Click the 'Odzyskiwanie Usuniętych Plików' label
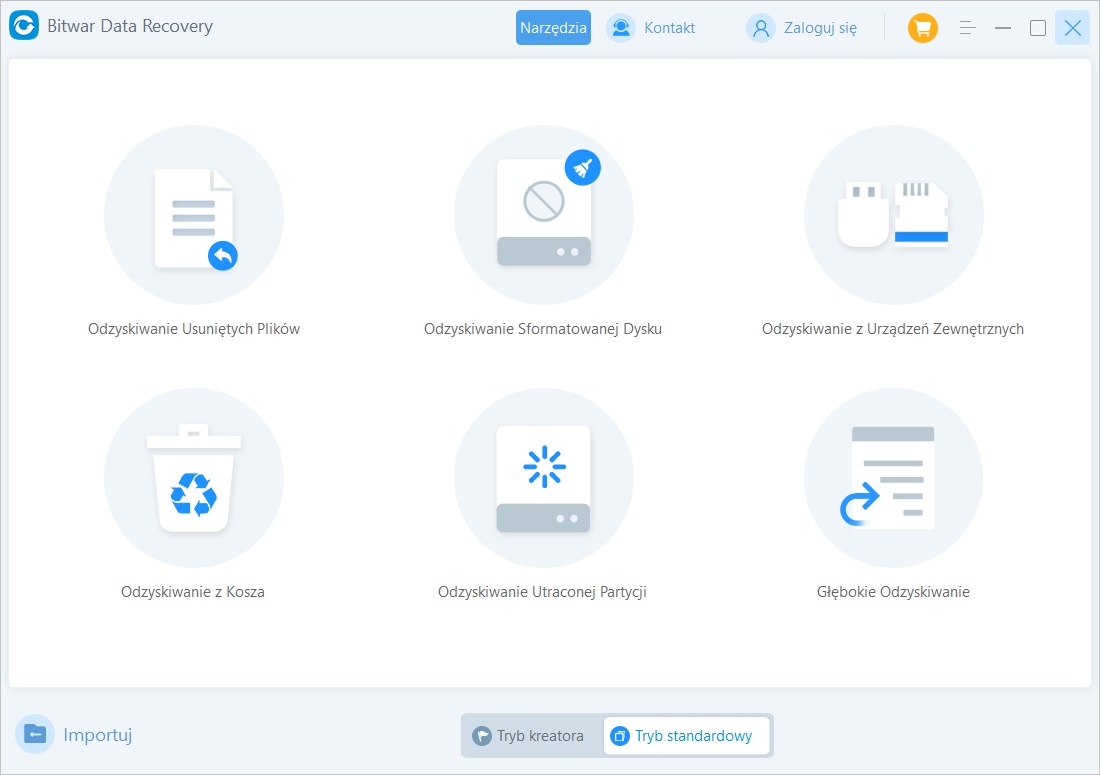 click(x=194, y=329)
